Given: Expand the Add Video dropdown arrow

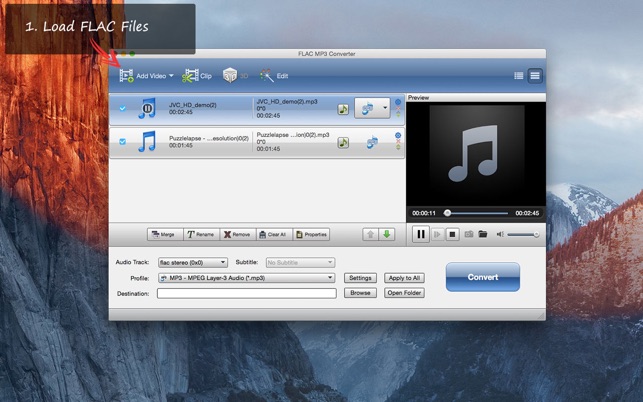Looking at the screenshot, I should [x=171, y=76].
